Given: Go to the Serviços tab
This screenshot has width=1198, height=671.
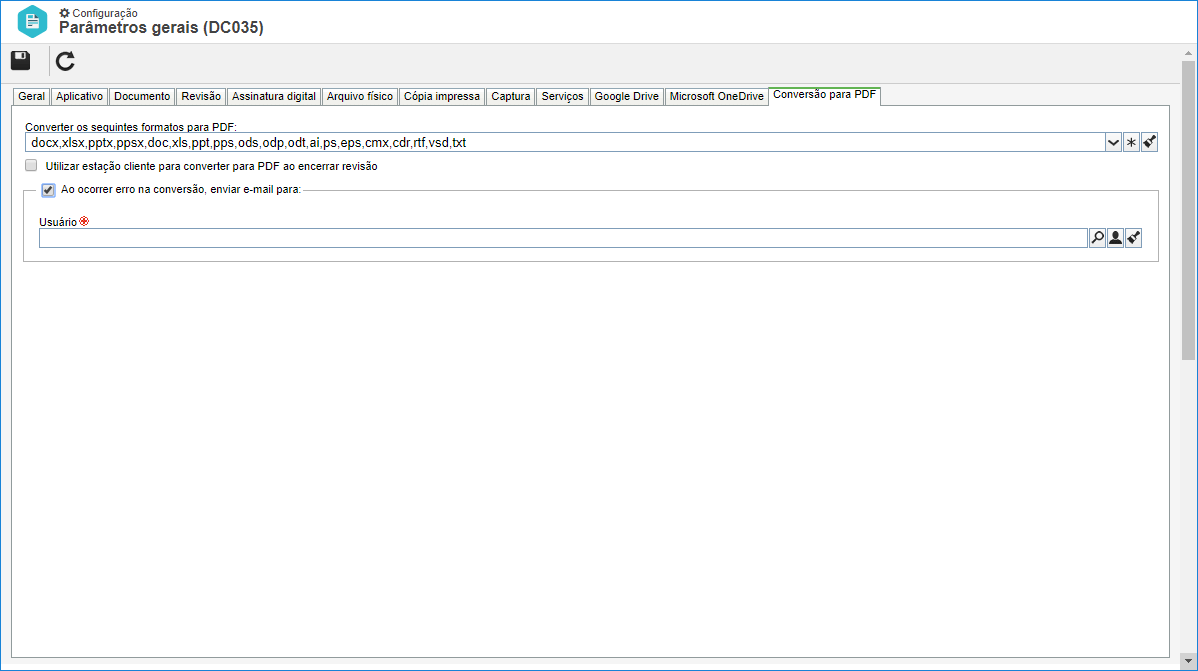Looking at the screenshot, I should pos(562,96).
